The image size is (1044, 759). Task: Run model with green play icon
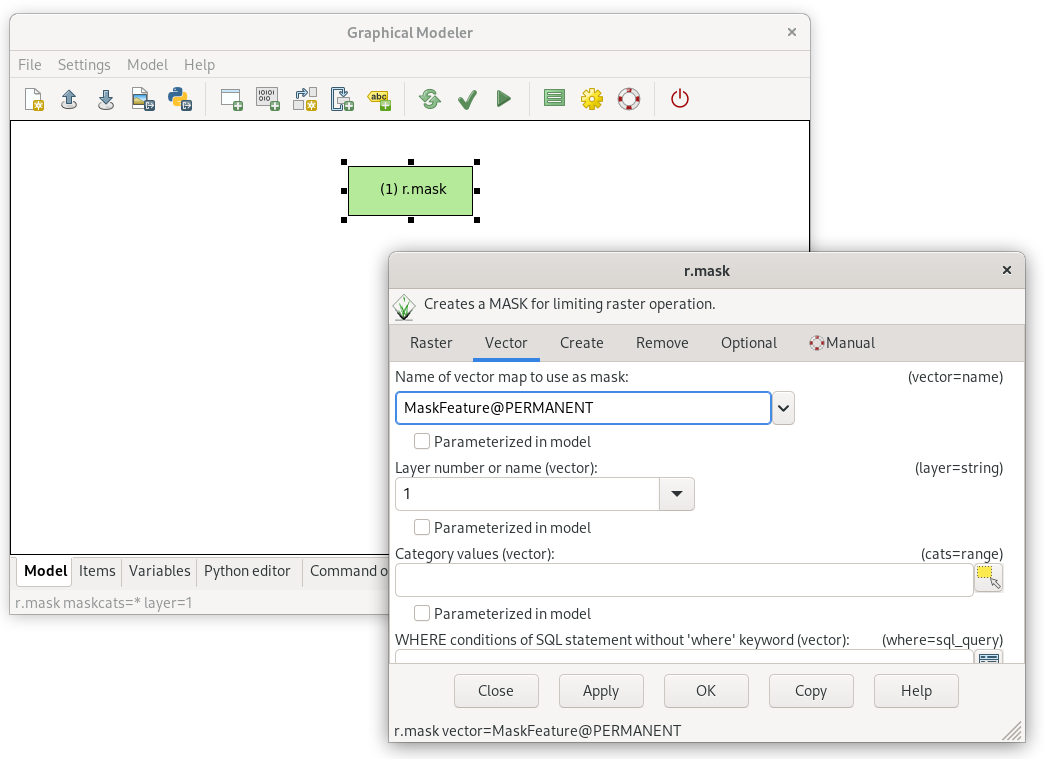(504, 99)
